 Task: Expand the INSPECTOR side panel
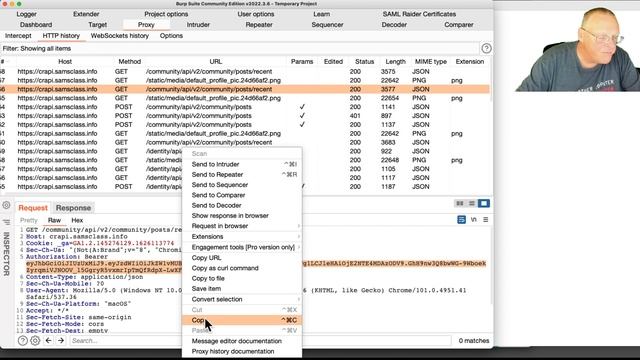(x=7, y=253)
